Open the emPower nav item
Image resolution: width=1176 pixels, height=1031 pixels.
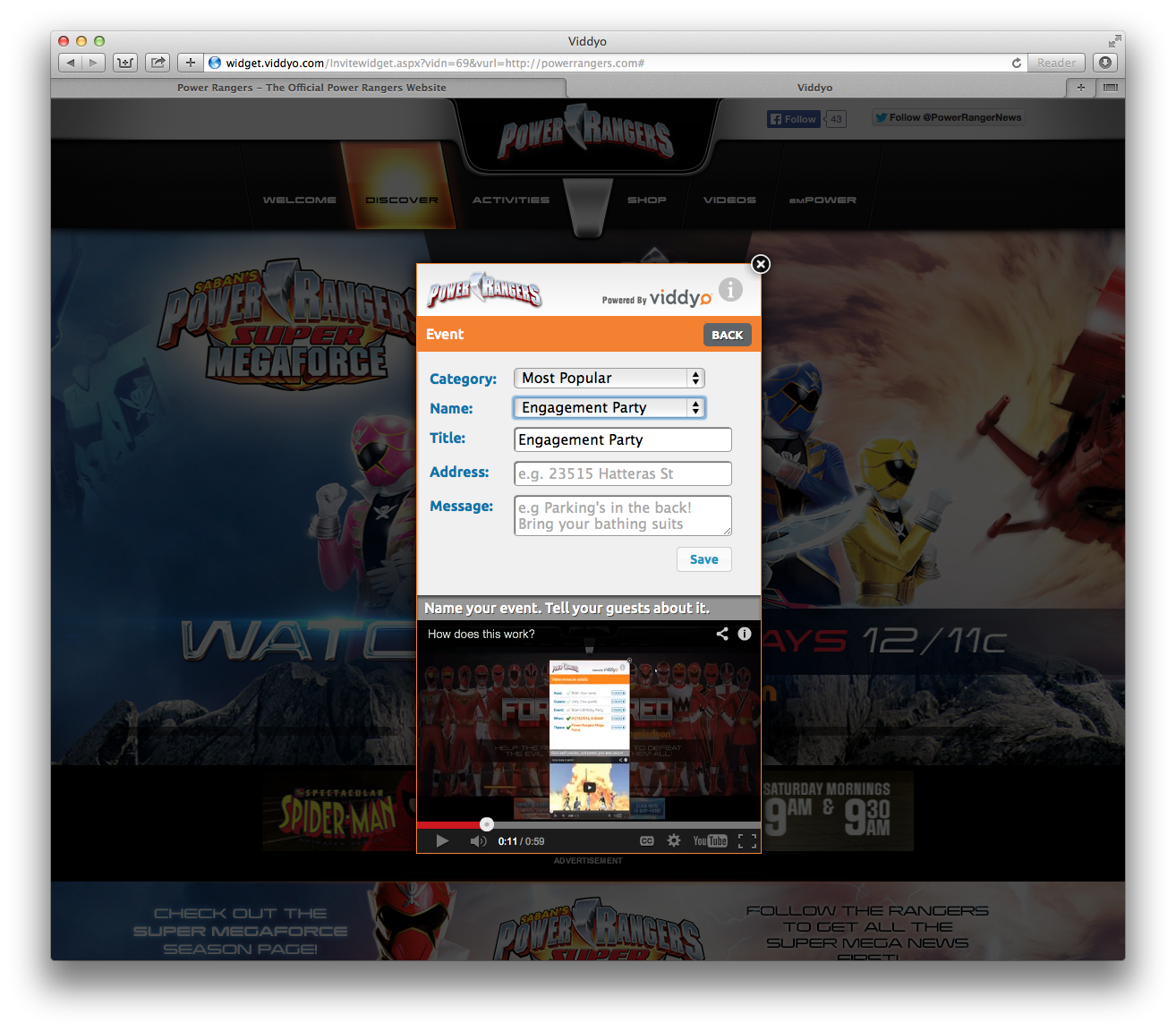click(822, 200)
